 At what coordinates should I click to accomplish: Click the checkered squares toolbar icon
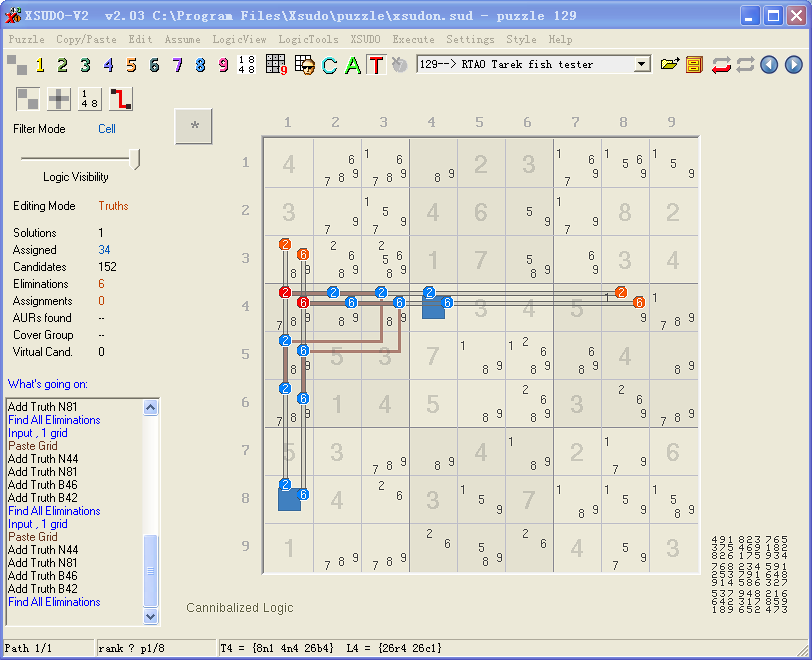(17, 65)
